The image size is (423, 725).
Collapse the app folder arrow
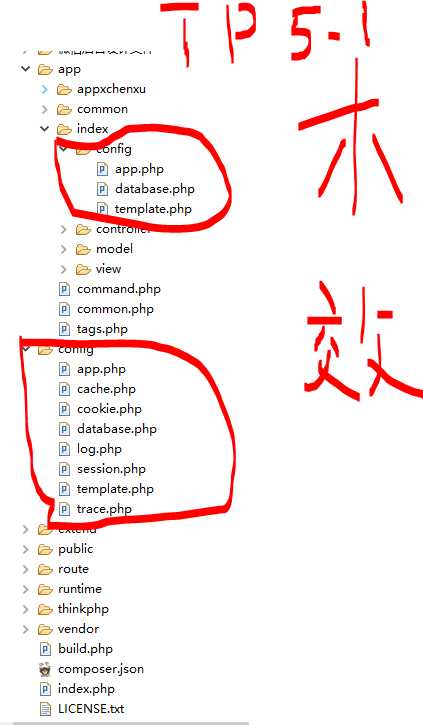pos(26,69)
